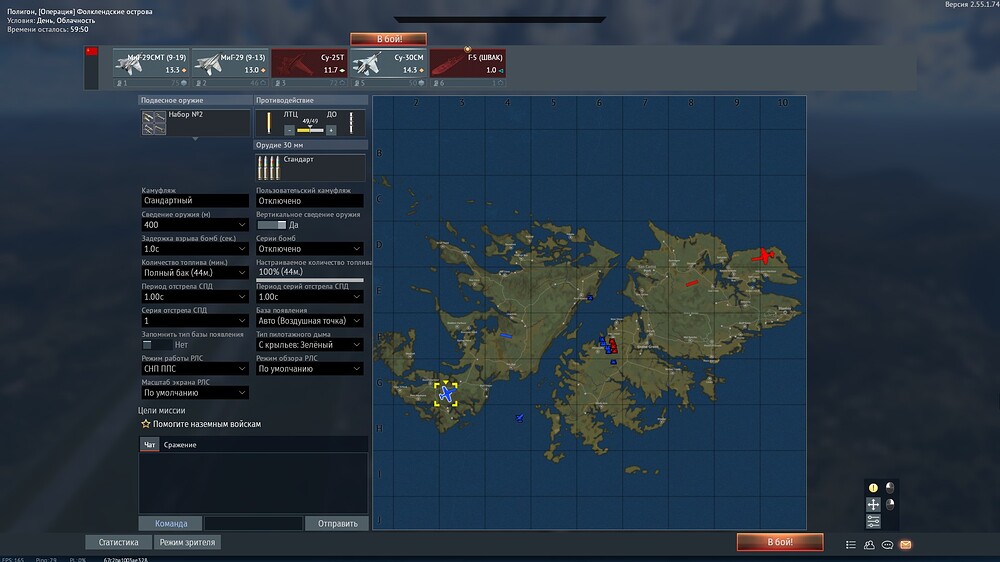Expand Сведение оружия 400 dropdown
This screenshot has height=562, width=1000.
195,225
